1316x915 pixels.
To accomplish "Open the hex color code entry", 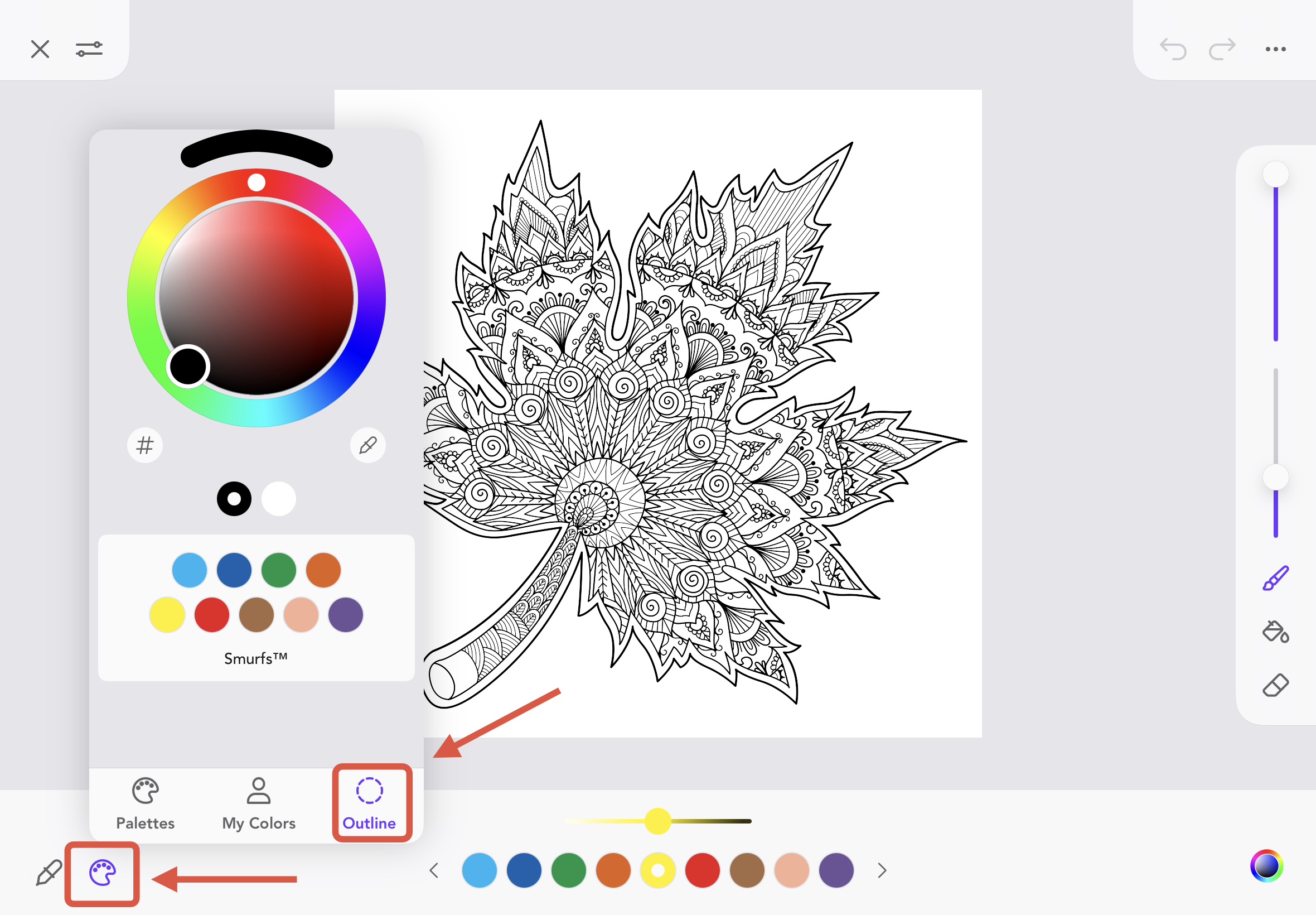I will pos(145,445).
